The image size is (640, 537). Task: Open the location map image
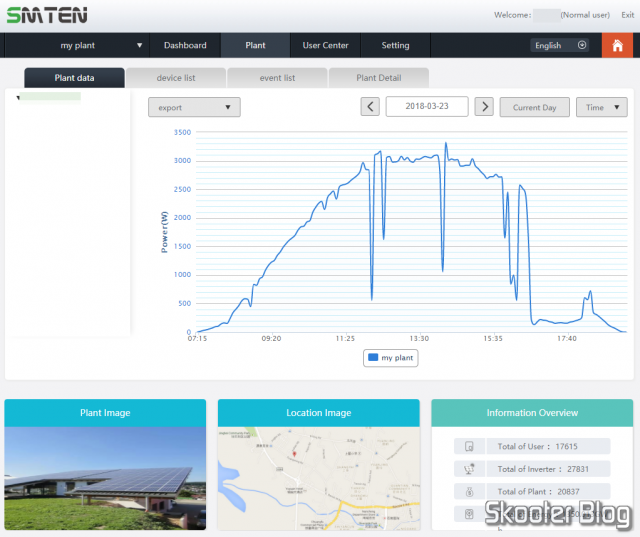319,478
